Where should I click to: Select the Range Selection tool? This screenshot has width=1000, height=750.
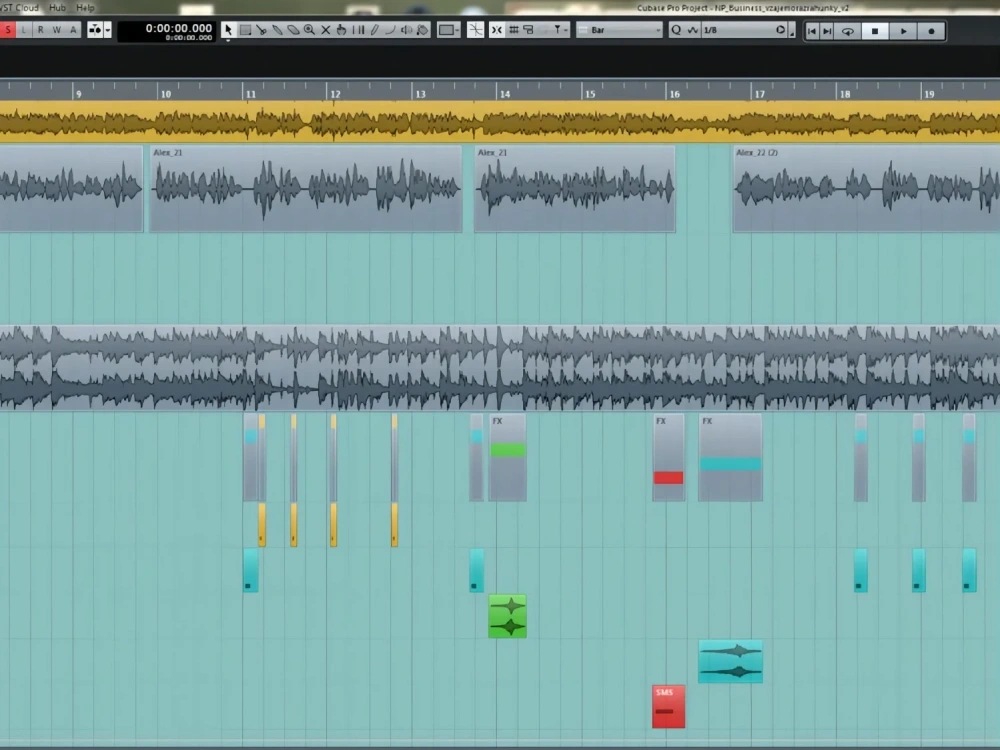pos(245,30)
